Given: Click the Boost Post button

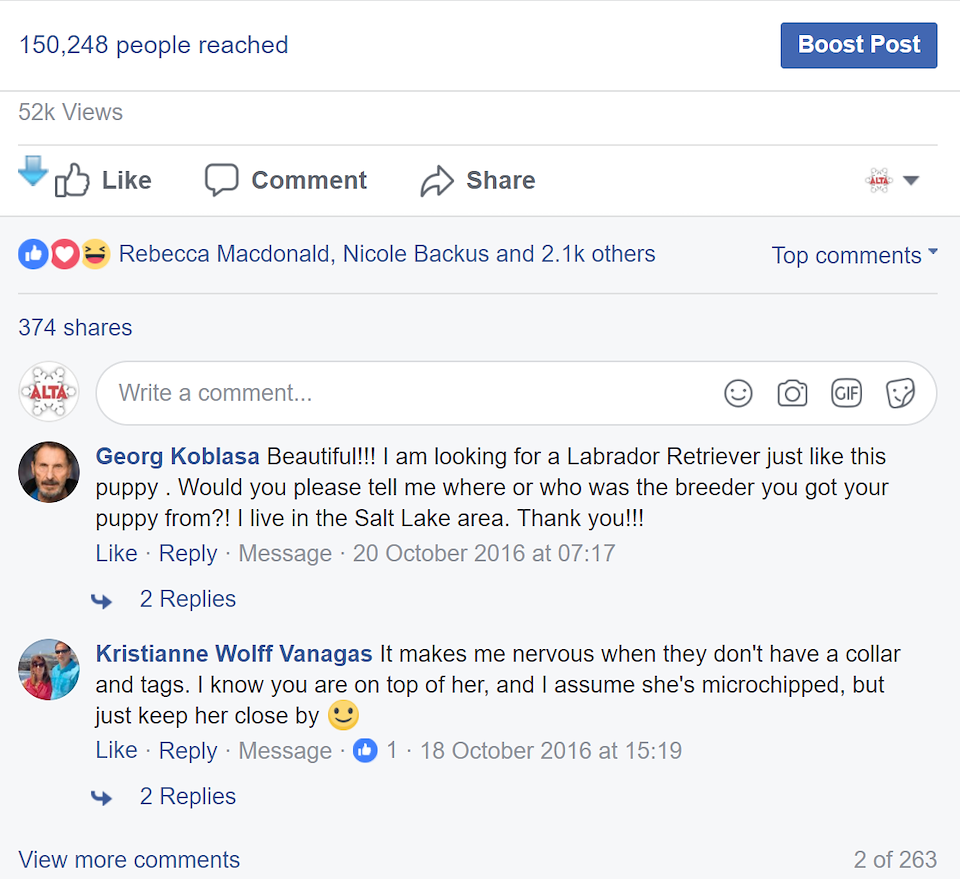Looking at the screenshot, I should coord(858,46).
